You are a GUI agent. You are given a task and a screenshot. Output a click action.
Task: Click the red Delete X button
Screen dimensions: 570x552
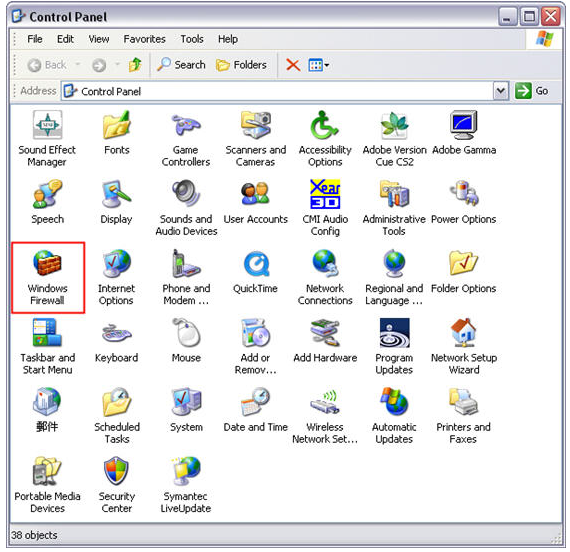(x=293, y=65)
